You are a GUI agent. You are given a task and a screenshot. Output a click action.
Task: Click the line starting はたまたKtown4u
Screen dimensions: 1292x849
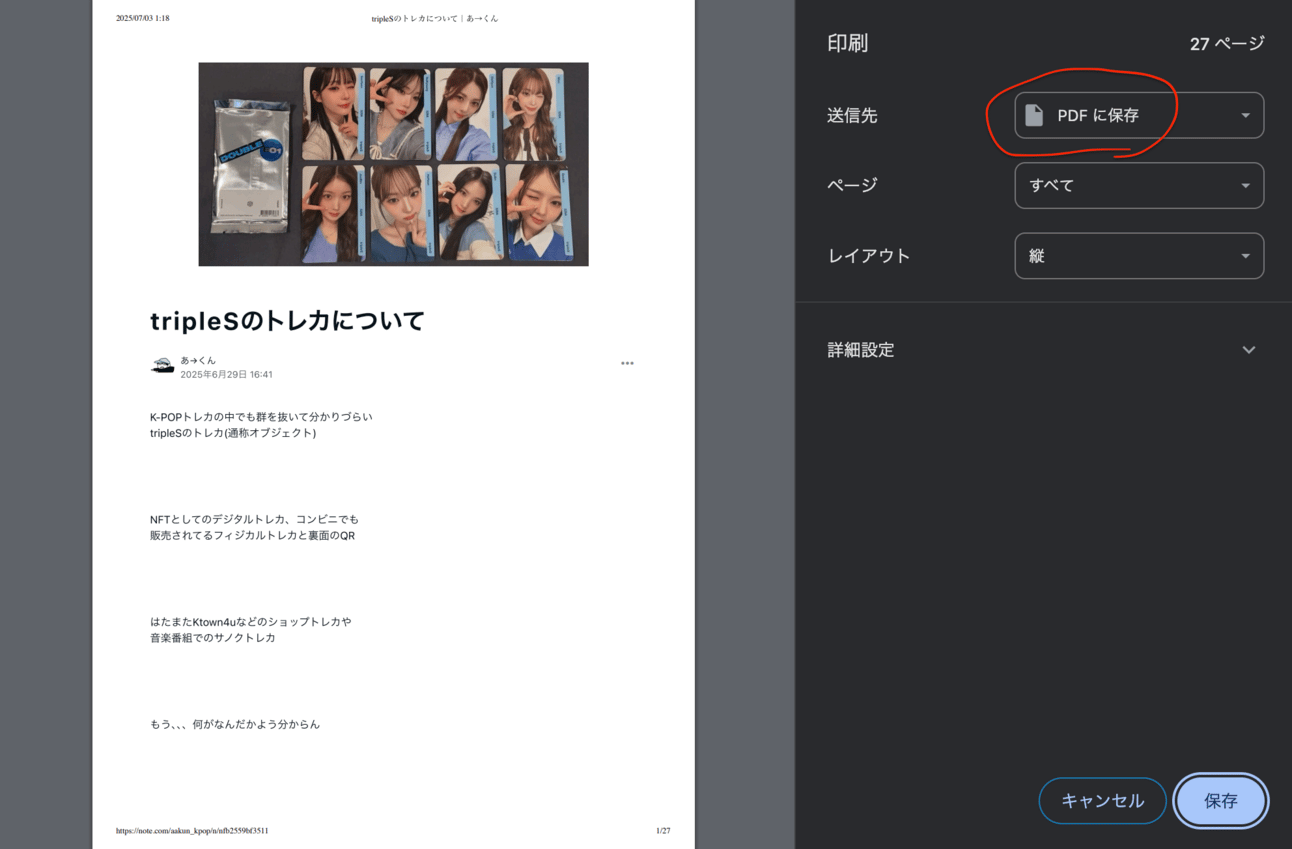pyautogui.click(x=251, y=622)
